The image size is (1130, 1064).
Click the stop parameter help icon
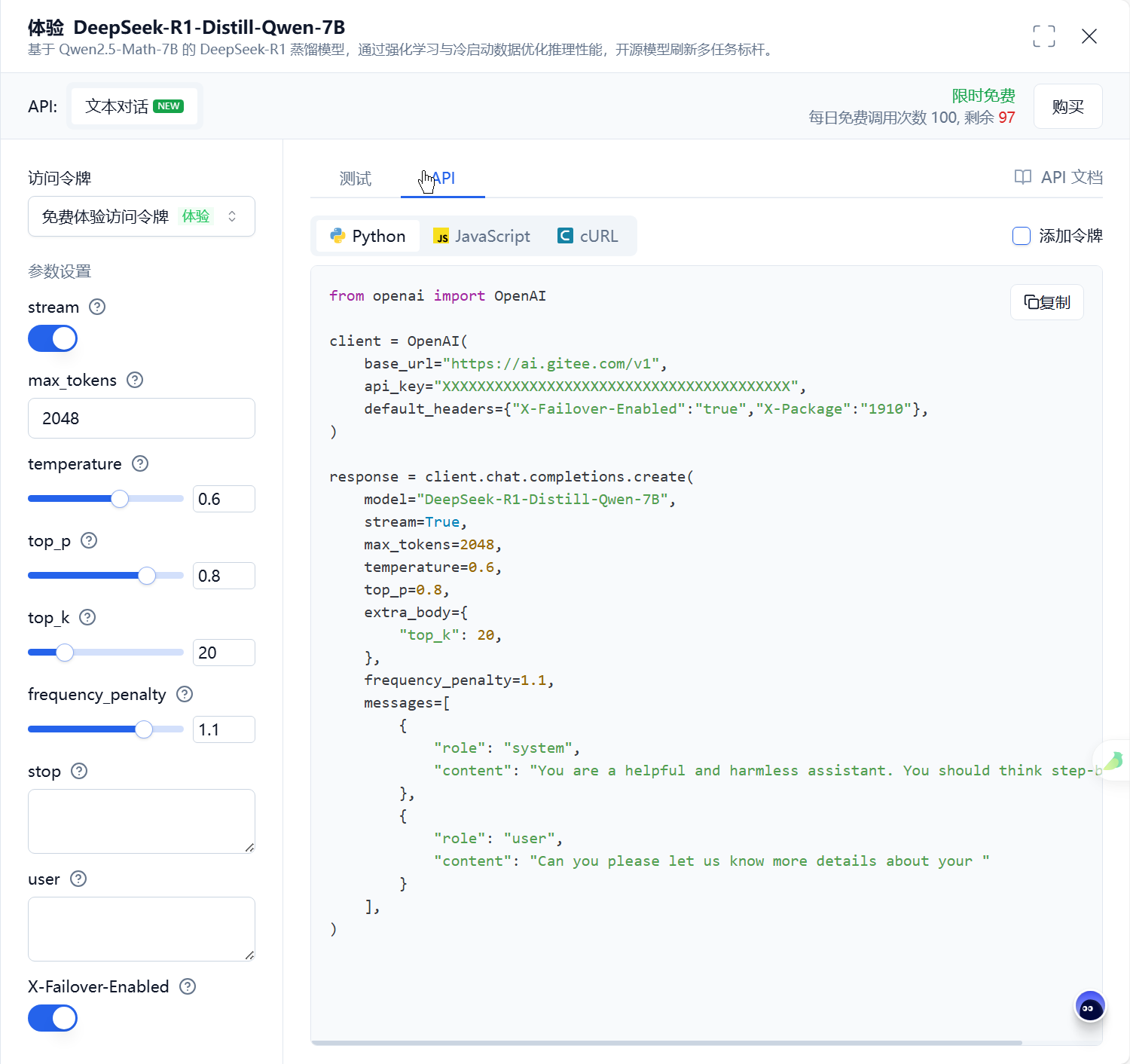79,771
